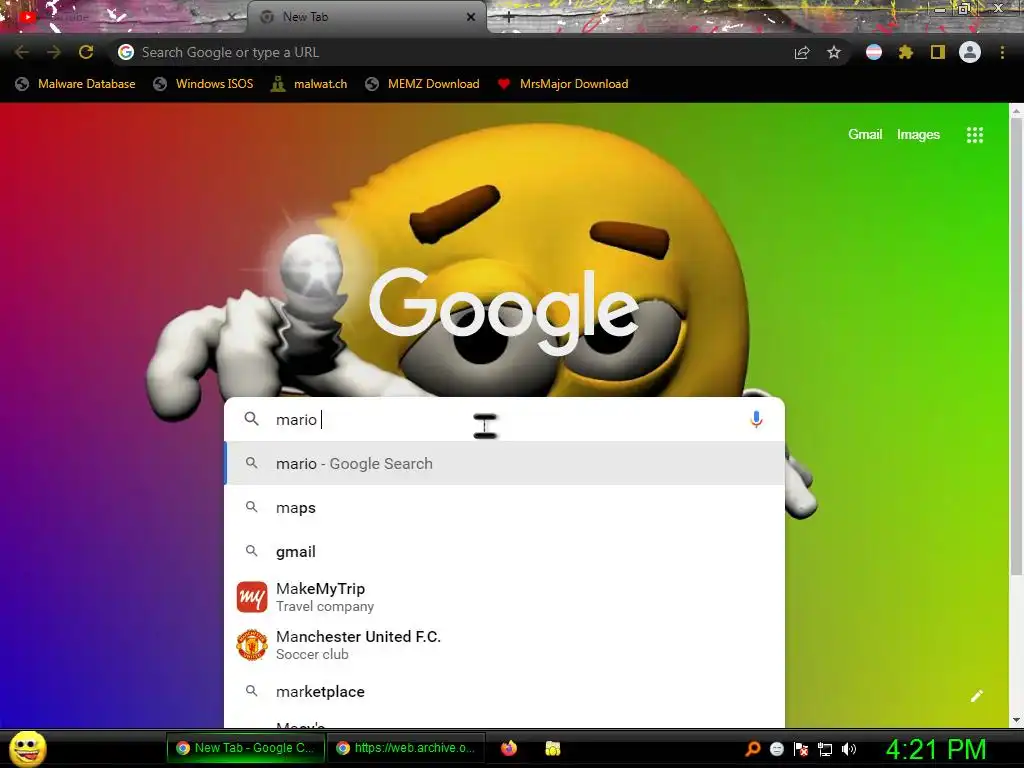Open the side panel icon

tap(938, 52)
